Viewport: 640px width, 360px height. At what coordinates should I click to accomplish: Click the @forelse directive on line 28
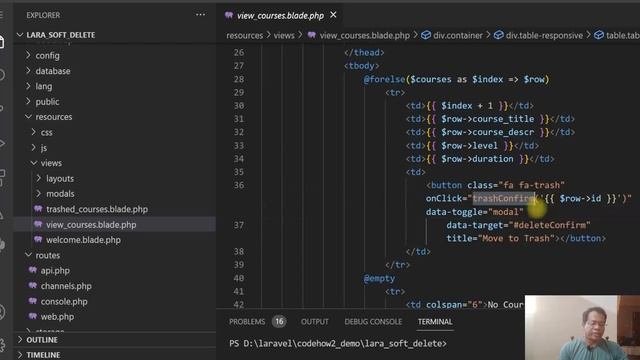pos(384,79)
